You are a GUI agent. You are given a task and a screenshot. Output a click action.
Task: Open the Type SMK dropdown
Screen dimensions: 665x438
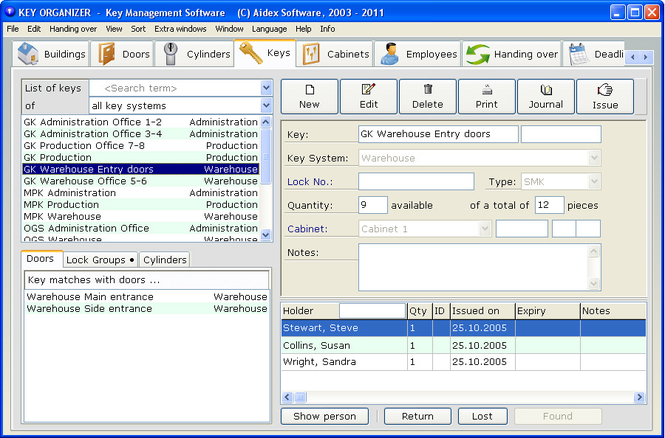tap(595, 182)
